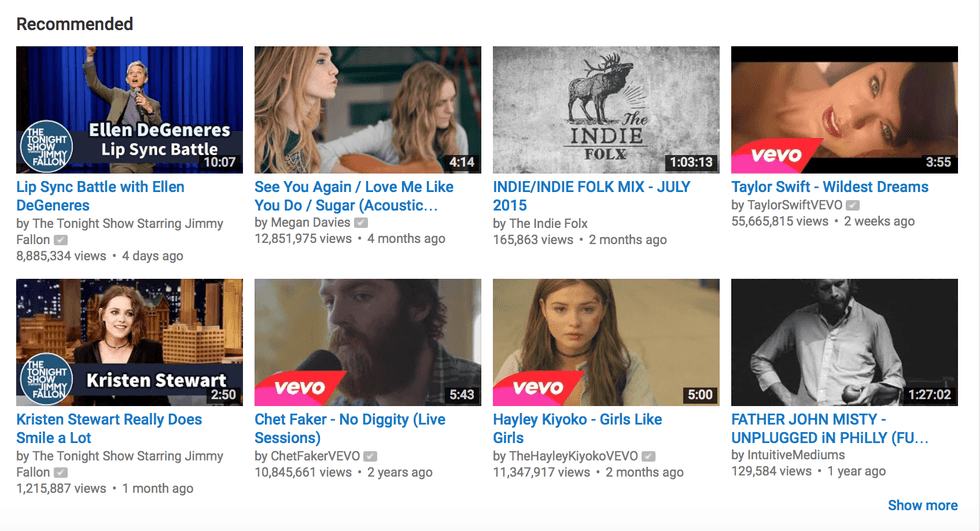The width and height of the screenshot is (980, 531).
Task: Click the Chet Faker No Diggity thumbnail
Action: pos(367,342)
